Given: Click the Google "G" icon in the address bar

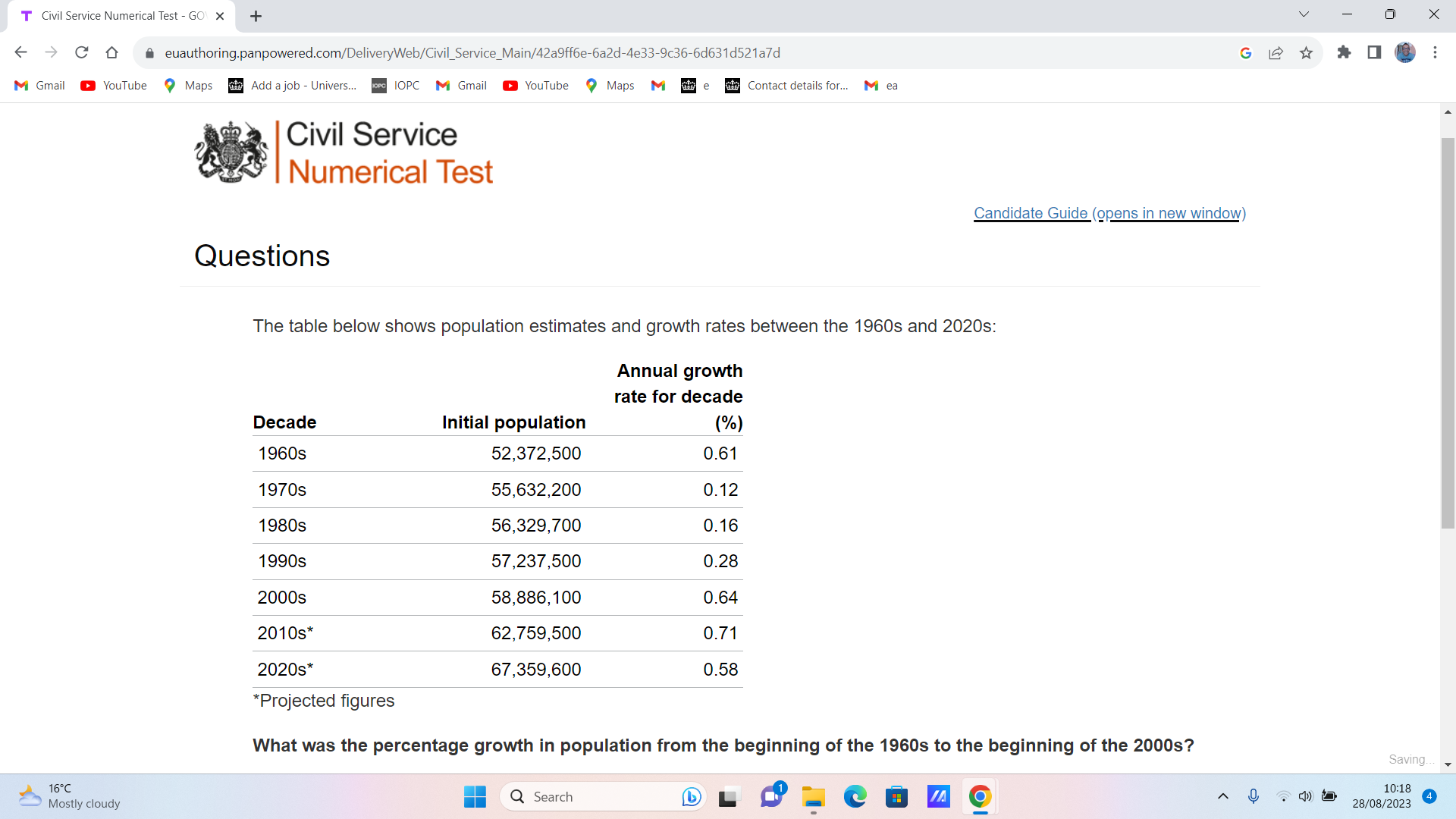Looking at the screenshot, I should point(1246,52).
